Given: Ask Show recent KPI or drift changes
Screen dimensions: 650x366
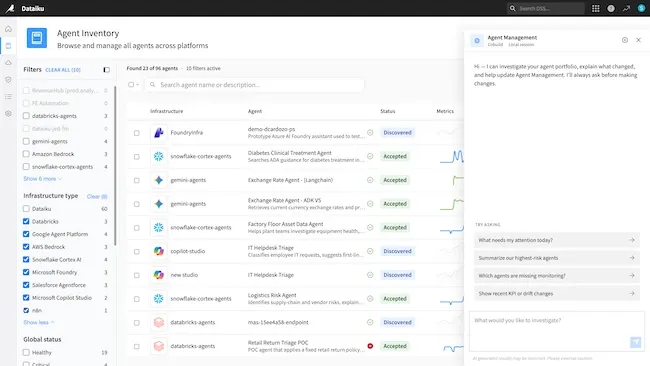Looking at the screenshot, I should (557, 293).
